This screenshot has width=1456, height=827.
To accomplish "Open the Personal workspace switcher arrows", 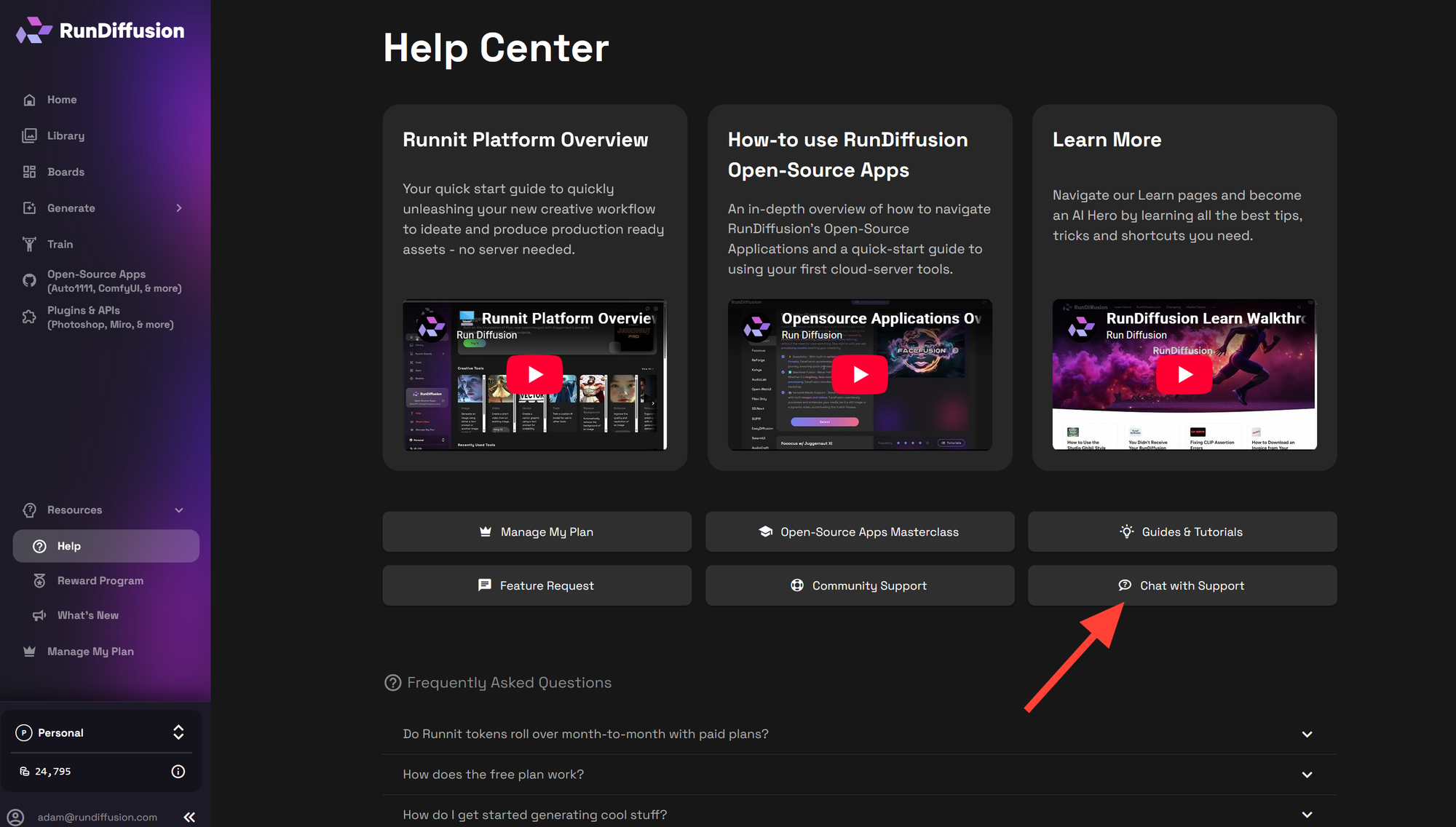I will click(x=178, y=732).
